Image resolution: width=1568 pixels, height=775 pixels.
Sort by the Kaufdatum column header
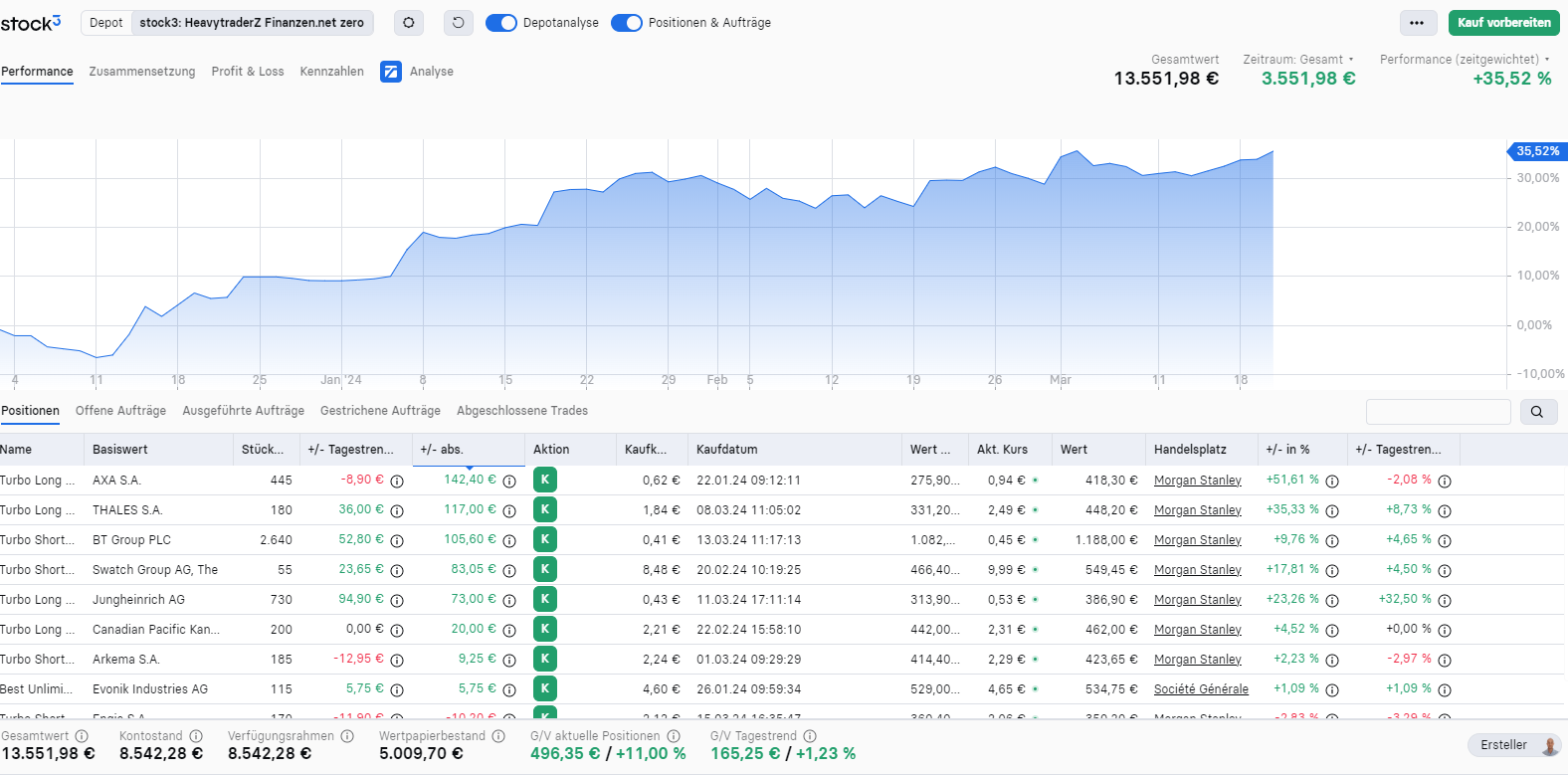[x=794, y=450]
